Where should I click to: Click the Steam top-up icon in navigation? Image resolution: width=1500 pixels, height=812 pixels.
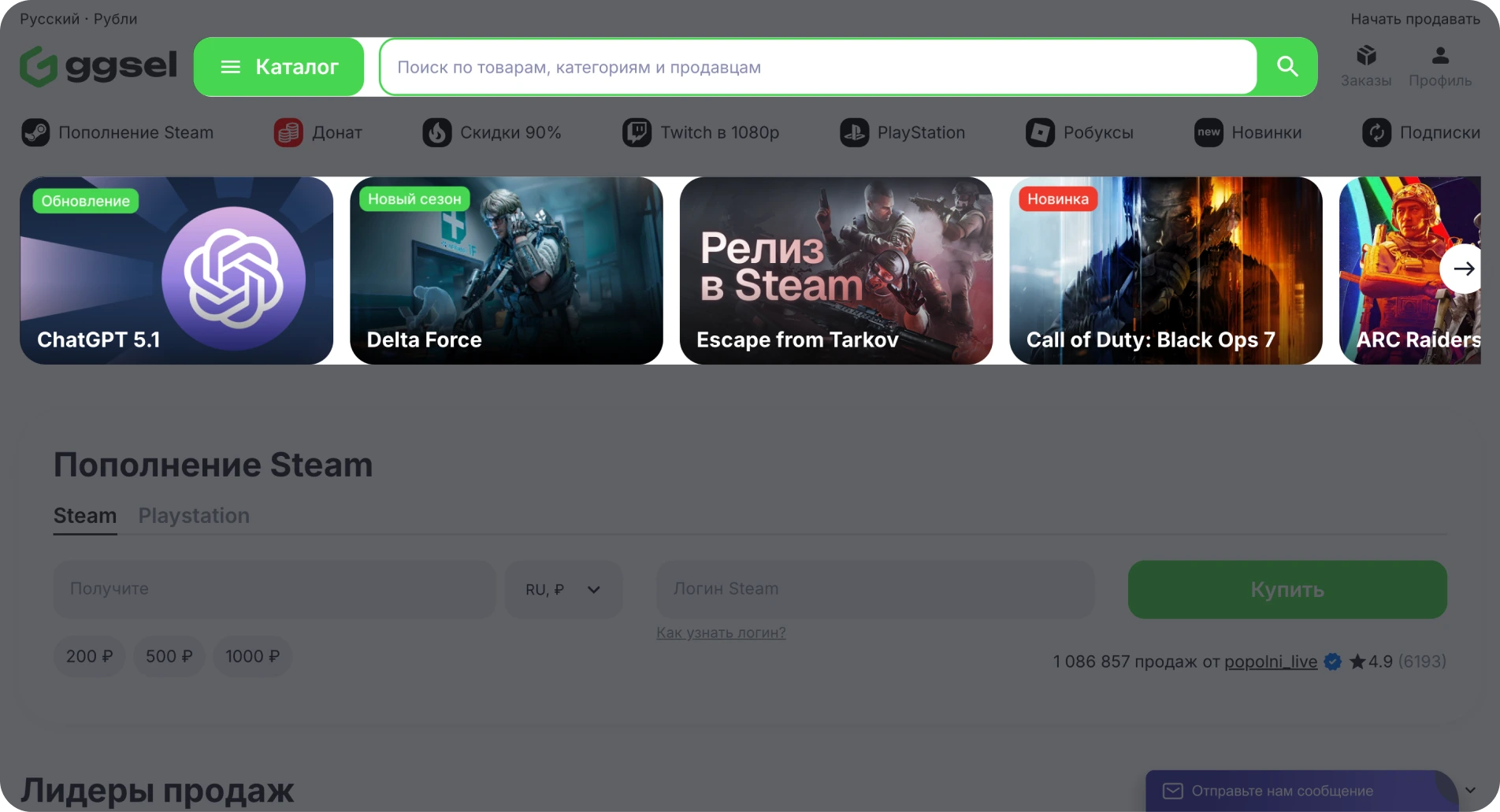click(35, 132)
